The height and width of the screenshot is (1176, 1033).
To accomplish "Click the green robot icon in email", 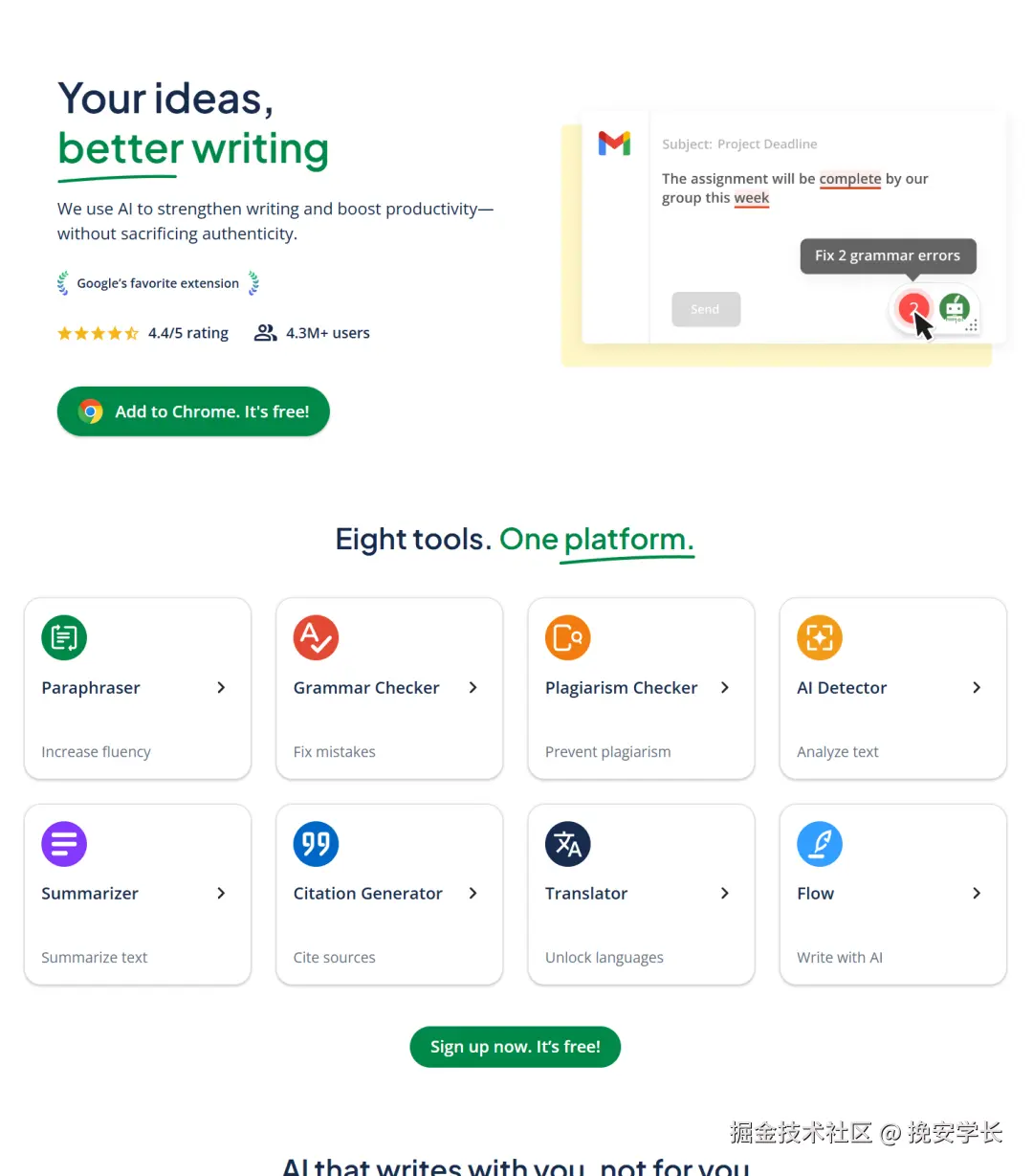I will click(x=955, y=308).
